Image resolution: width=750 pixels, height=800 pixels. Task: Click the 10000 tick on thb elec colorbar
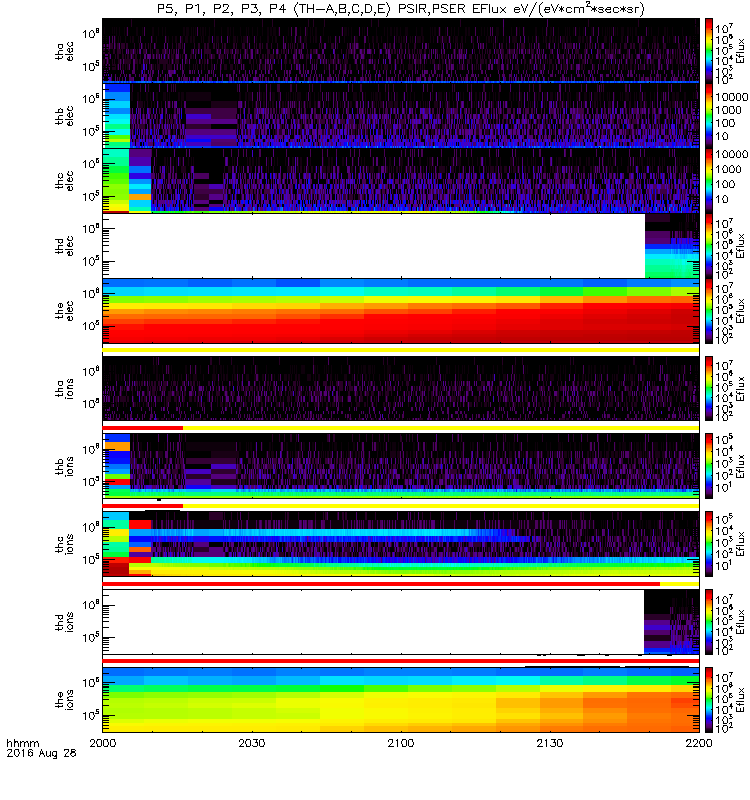(732, 97)
